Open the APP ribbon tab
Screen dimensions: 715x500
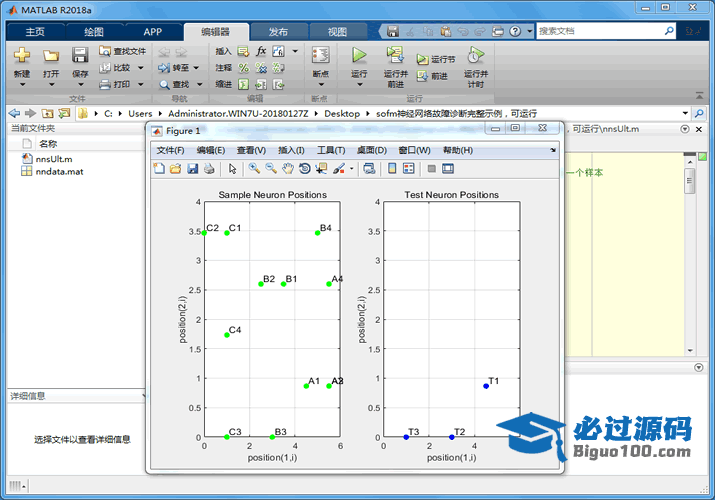(153, 31)
